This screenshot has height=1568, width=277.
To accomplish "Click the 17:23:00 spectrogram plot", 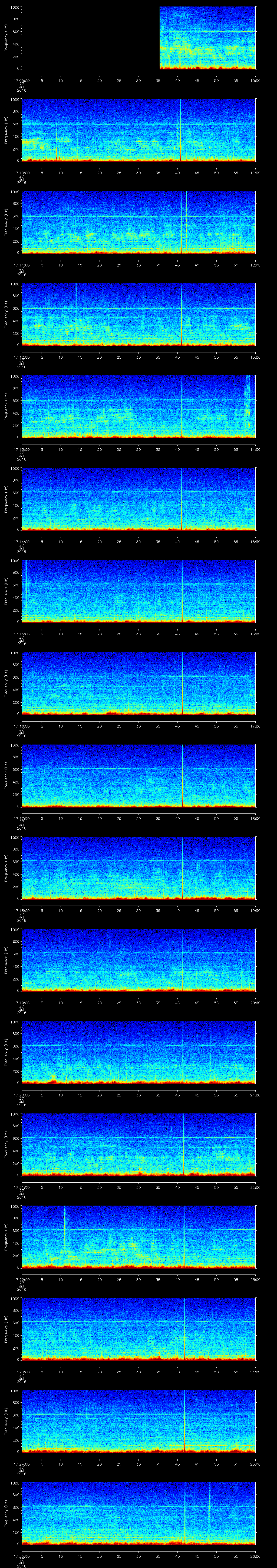I will coord(139,1329).
